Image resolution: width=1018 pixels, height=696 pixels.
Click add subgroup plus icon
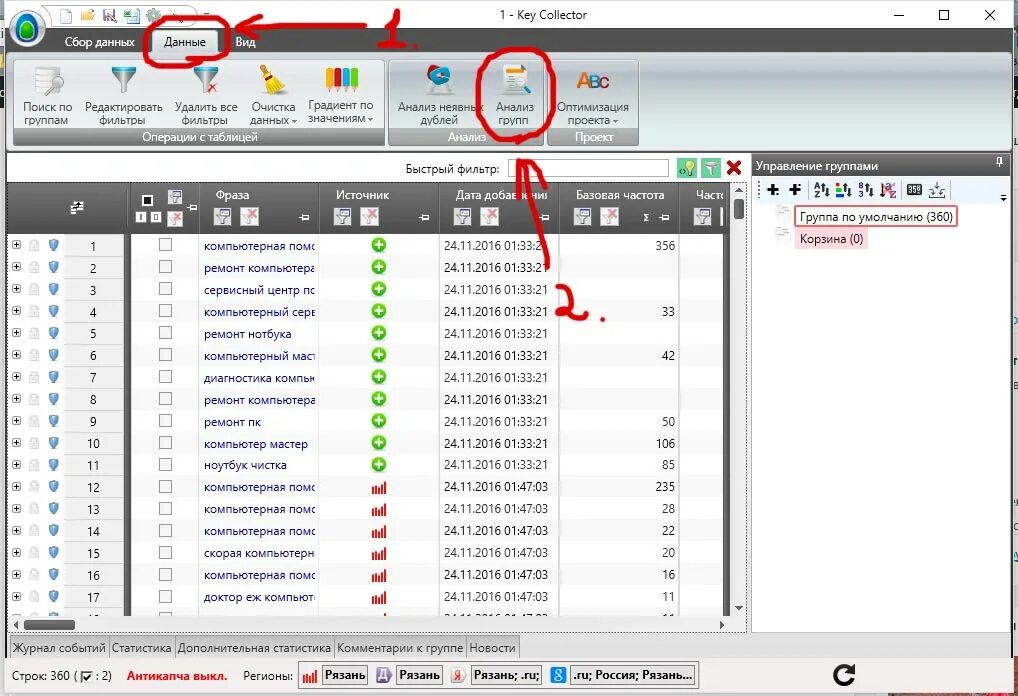coord(795,190)
